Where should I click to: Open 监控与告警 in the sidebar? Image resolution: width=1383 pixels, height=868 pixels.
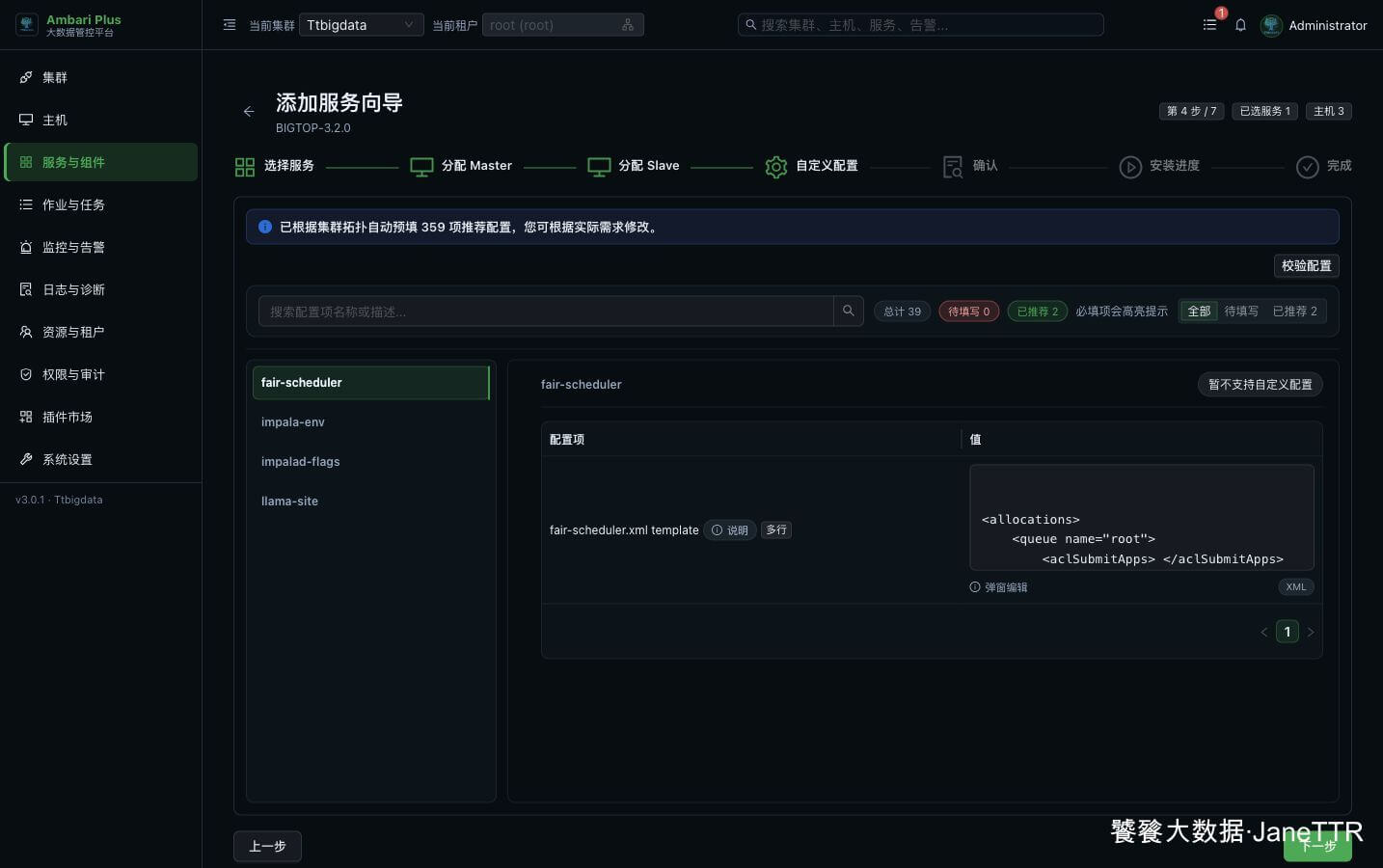click(101, 247)
